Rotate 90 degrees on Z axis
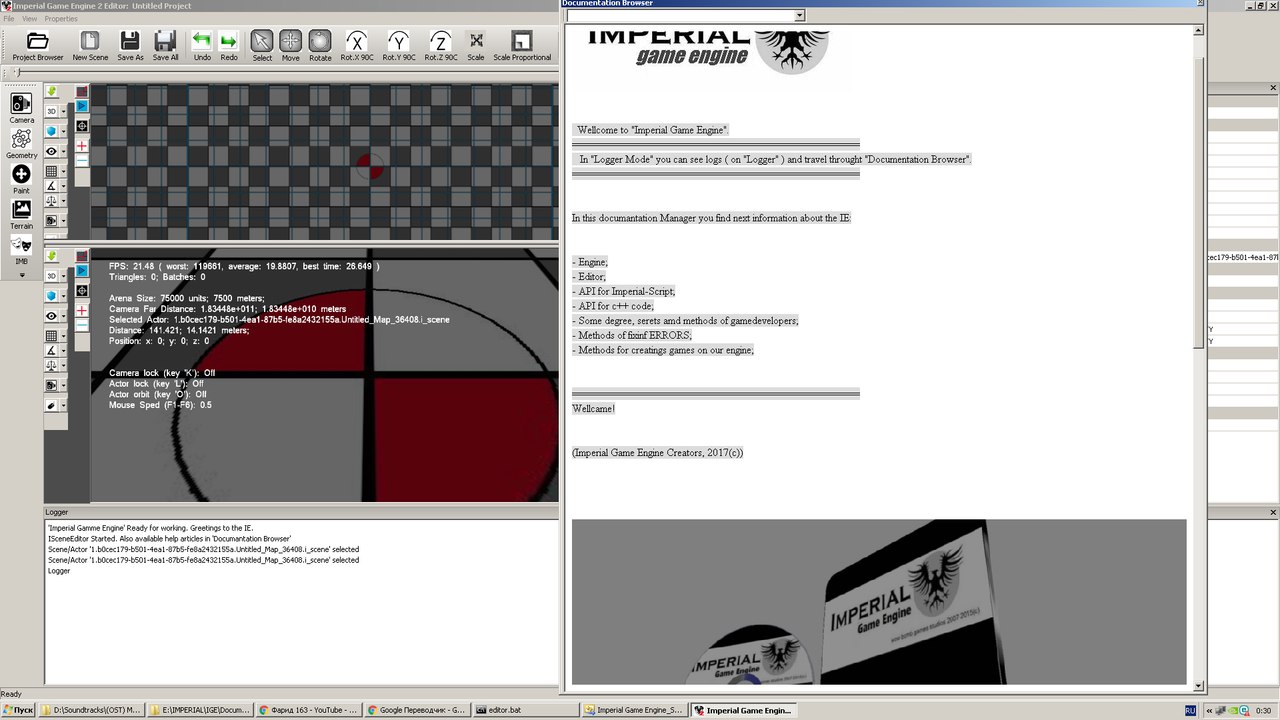This screenshot has width=1280, height=720. click(441, 45)
